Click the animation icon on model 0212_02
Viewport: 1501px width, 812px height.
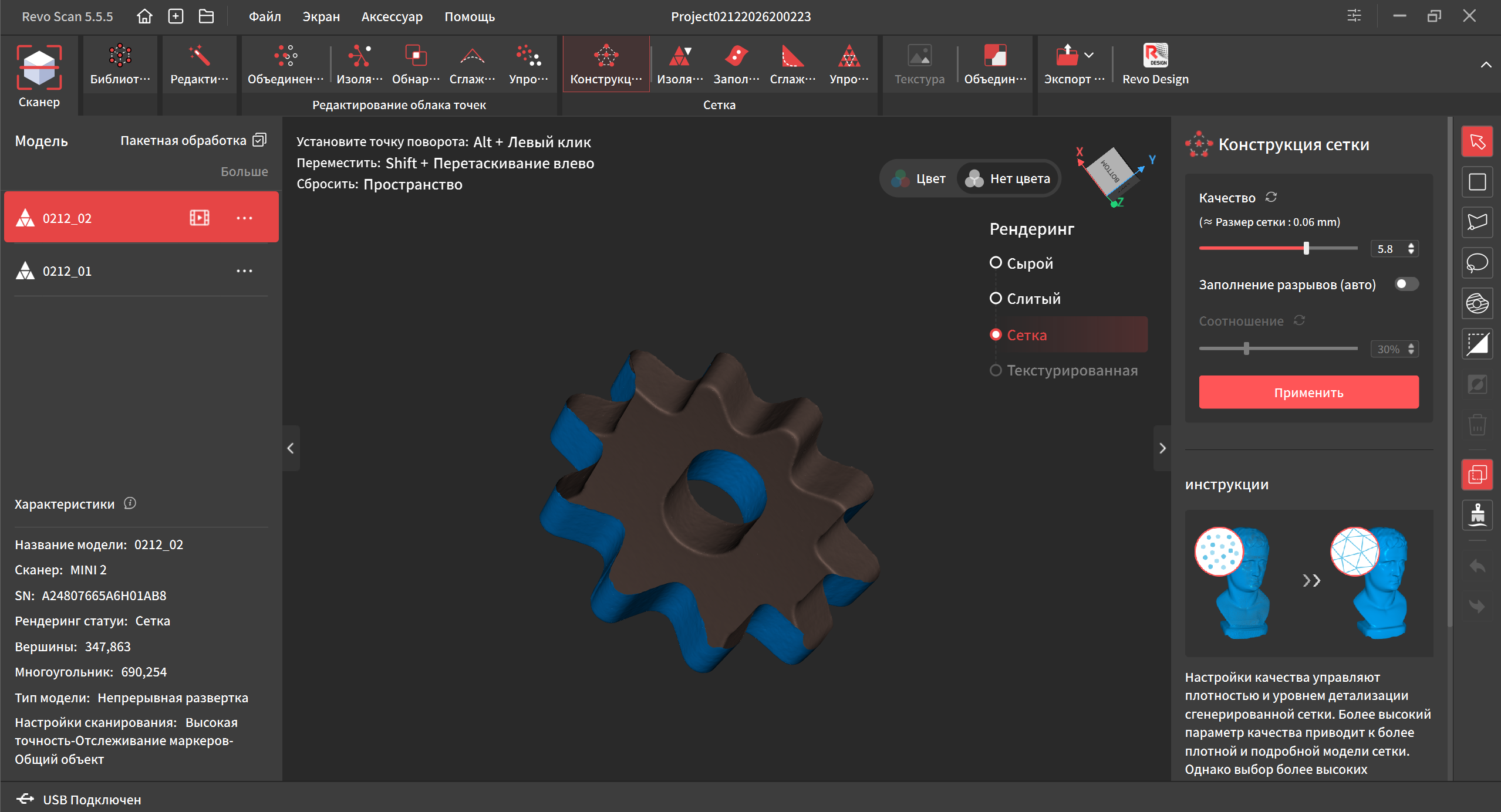[x=199, y=218]
